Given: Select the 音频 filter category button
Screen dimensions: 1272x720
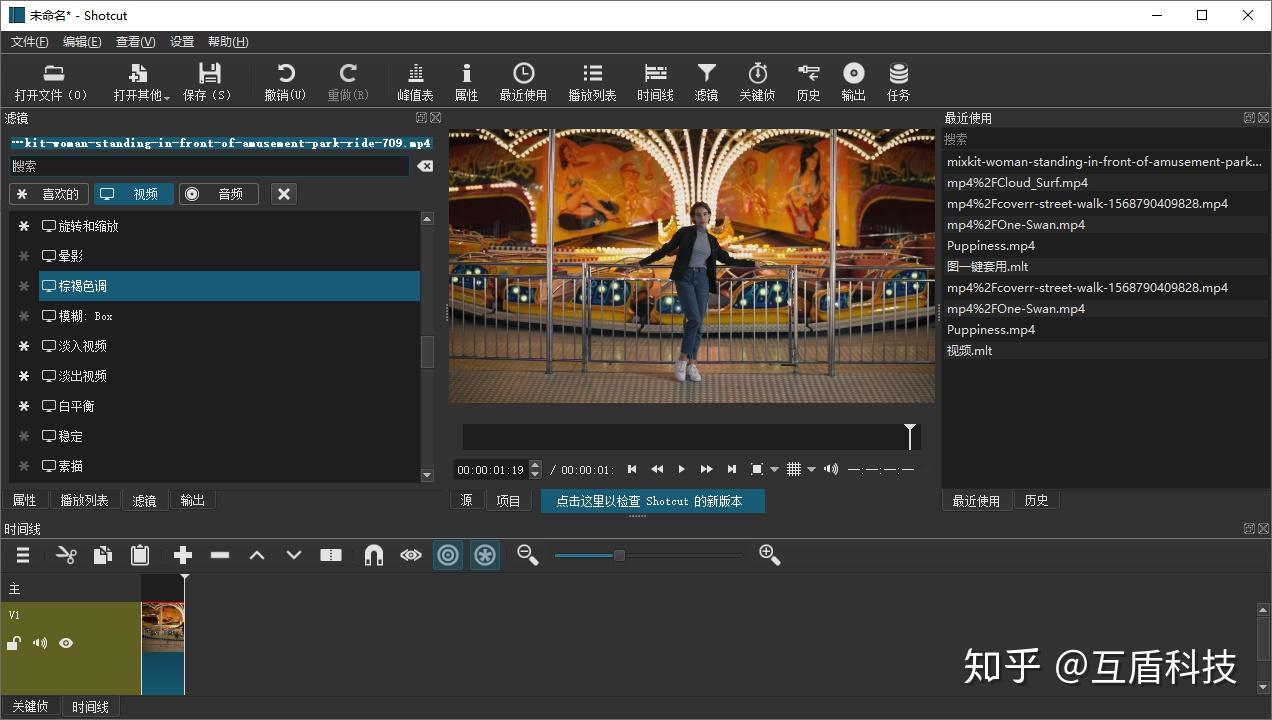Looking at the screenshot, I should 218,194.
